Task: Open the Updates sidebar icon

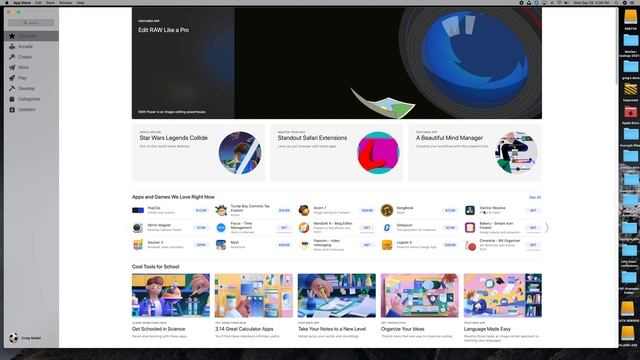Action: coord(12,109)
